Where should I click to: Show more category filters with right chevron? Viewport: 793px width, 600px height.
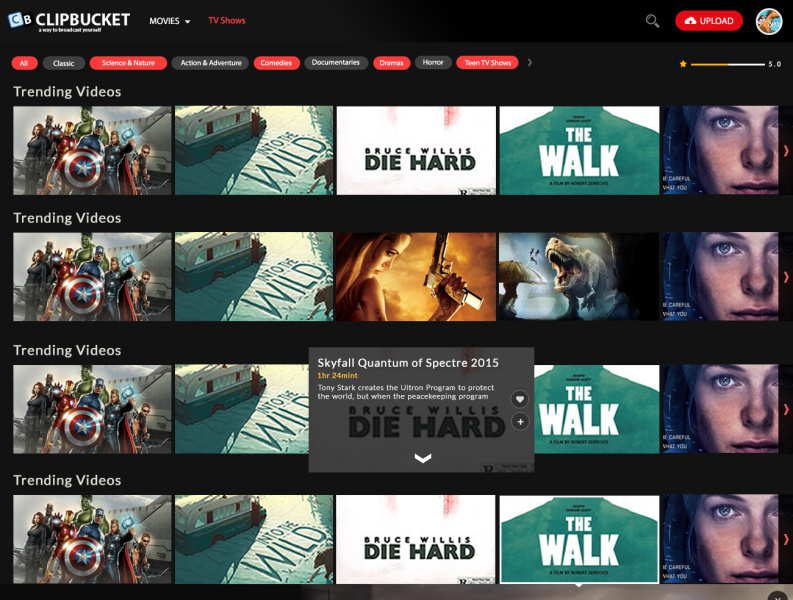pos(530,62)
